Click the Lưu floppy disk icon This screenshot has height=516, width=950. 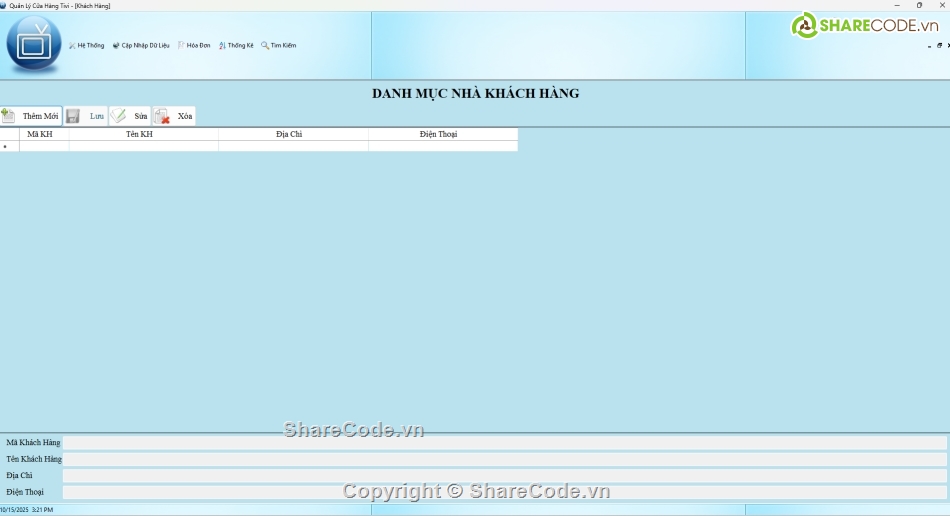tap(73, 116)
